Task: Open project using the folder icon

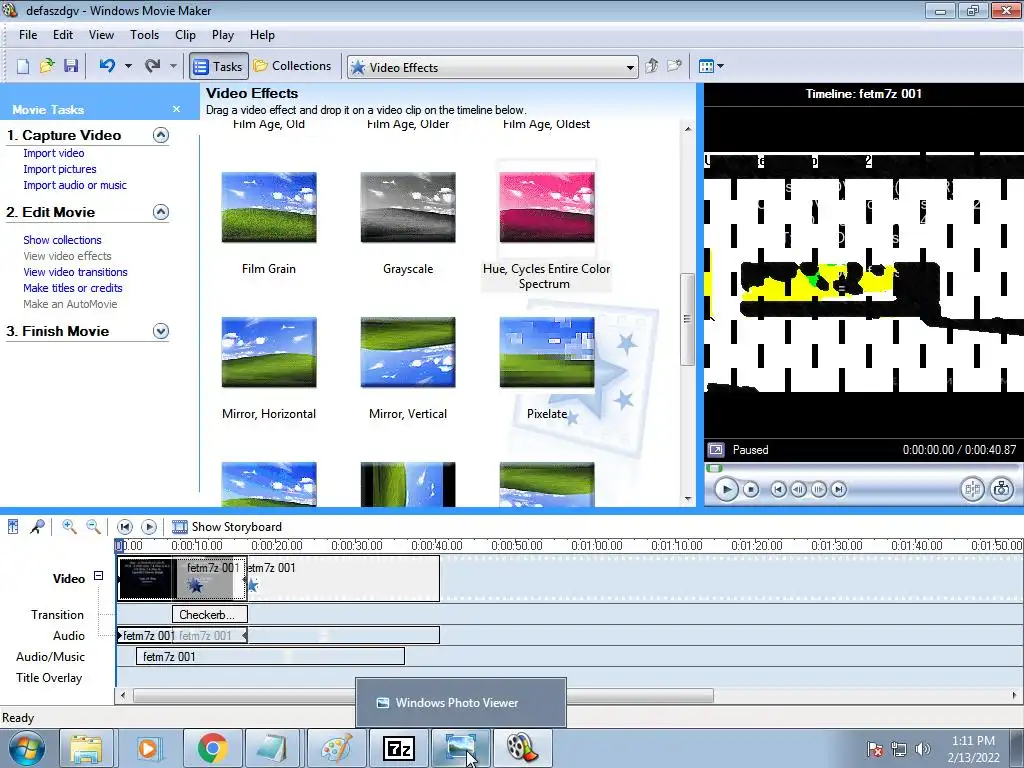Action: coord(47,66)
